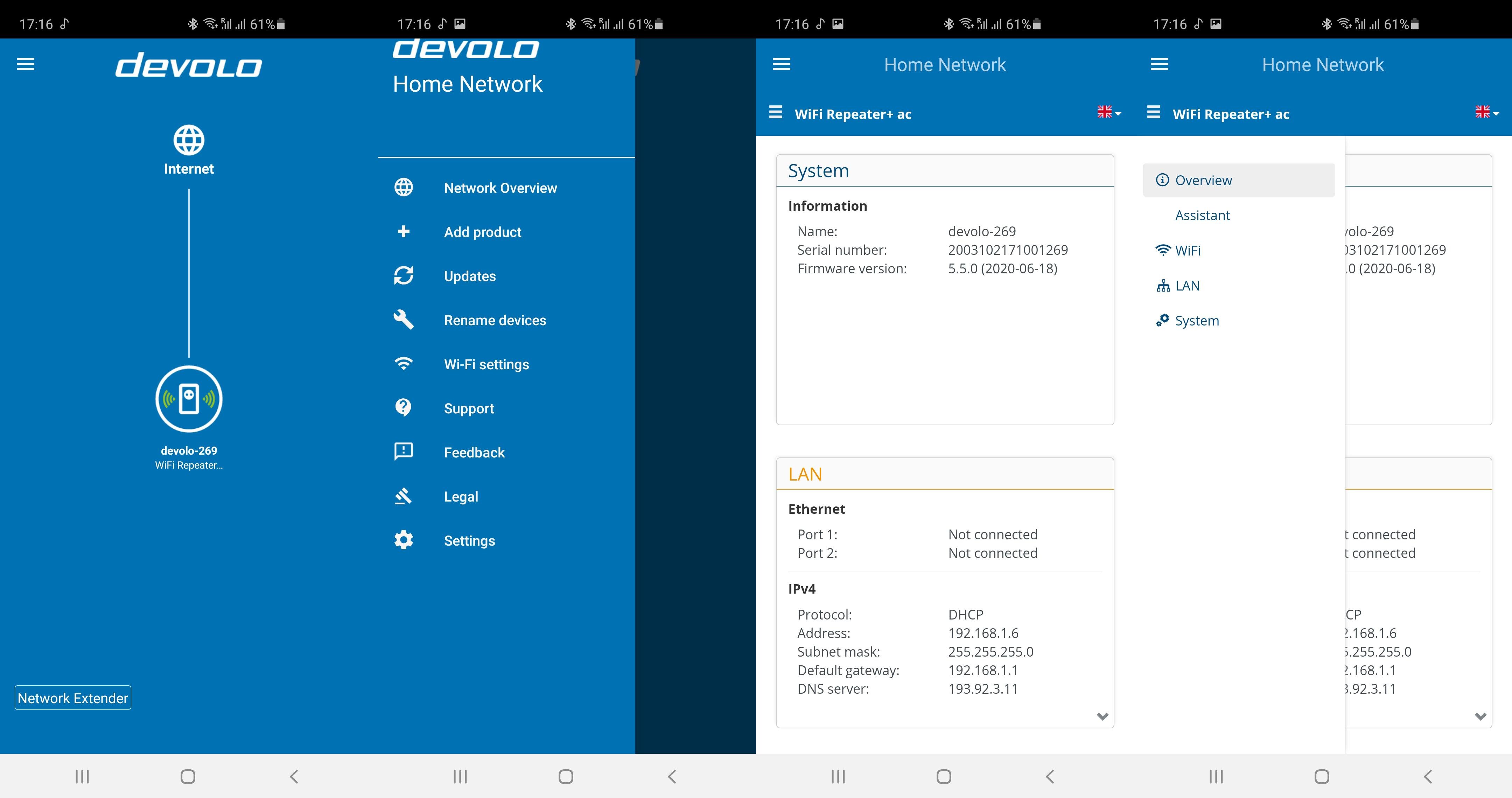The width and height of the screenshot is (1512, 798).
Task: Tap the Protocol value DHCP
Action: point(966,614)
